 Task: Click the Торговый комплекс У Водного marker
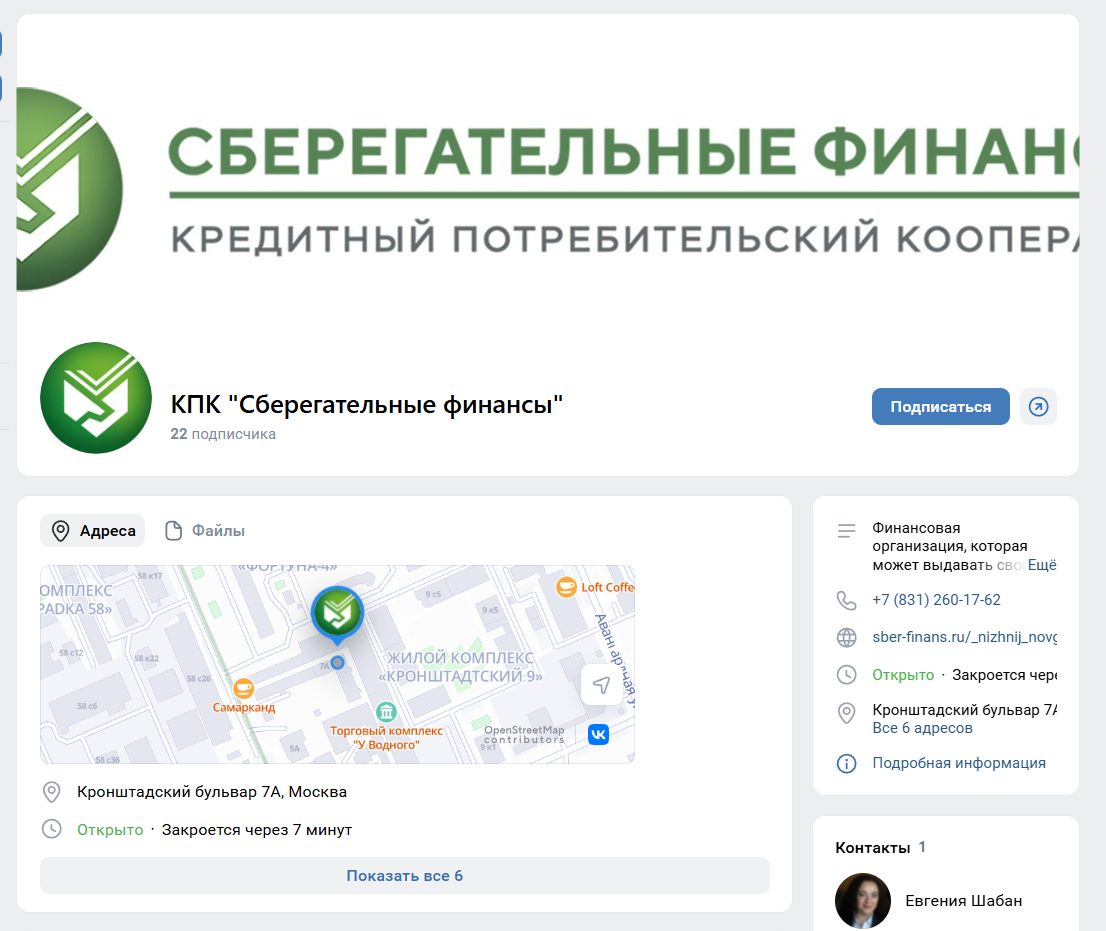click(x=386, y=726)
